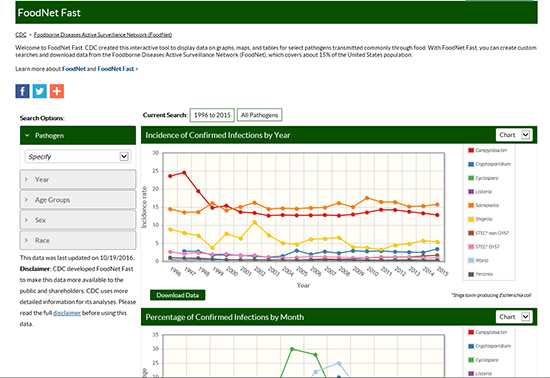550x378 pixels.
Task: Expand the Age Groups search option
Action: (78, 200)
